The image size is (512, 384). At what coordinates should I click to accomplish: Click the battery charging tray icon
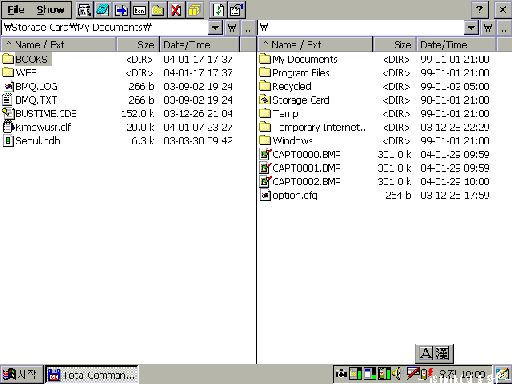click(x=427, y=374)
